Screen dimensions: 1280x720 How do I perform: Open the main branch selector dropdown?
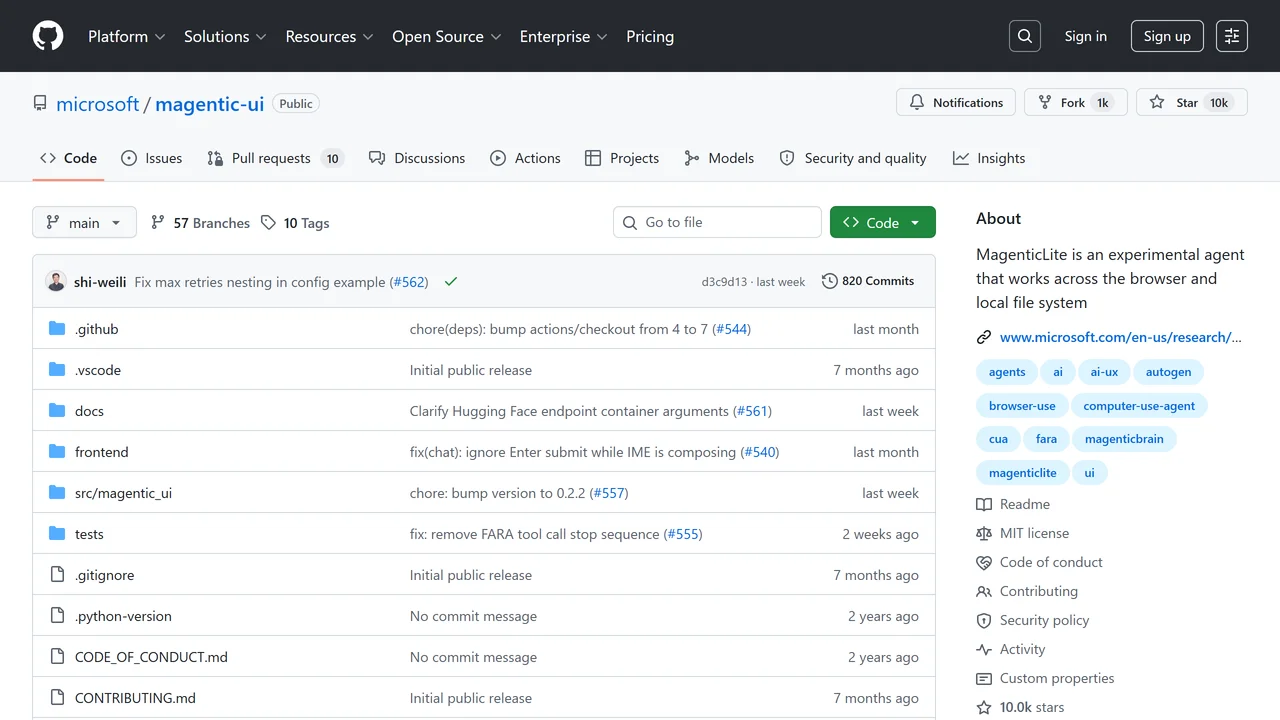84,222
